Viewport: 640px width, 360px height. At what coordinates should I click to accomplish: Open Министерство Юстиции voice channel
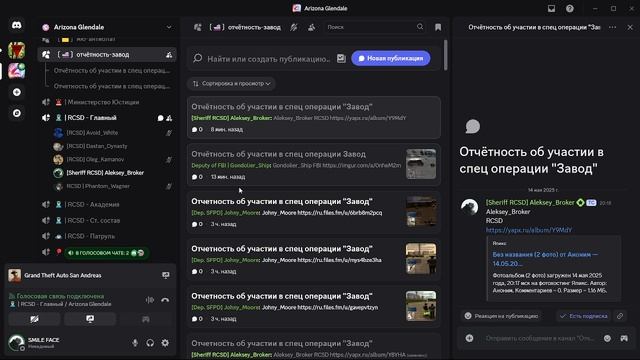point(107,102)
